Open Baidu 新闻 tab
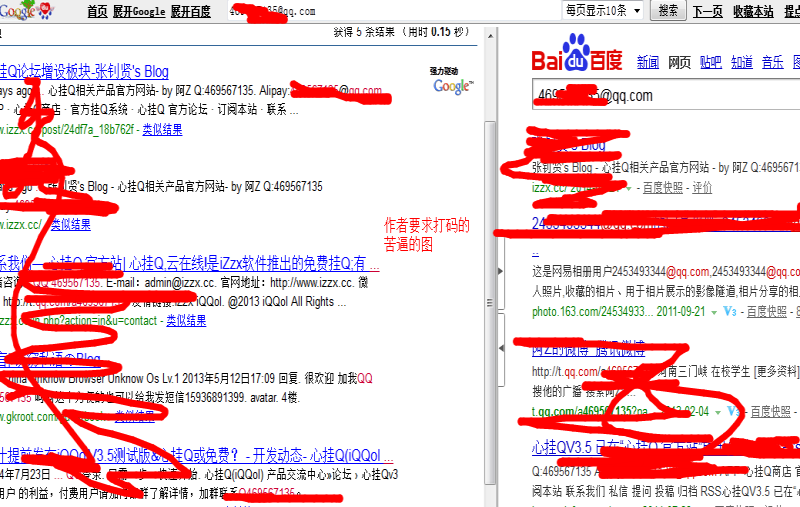Image resolution: width=800 pixels, height=507 pixels. 648,62
